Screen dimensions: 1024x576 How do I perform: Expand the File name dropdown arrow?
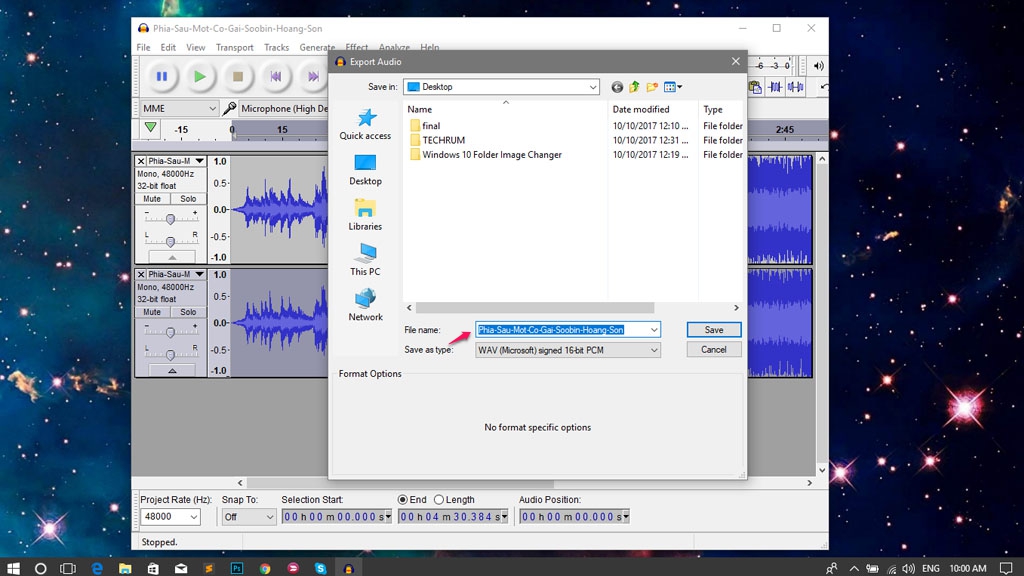tap(654, 330)
